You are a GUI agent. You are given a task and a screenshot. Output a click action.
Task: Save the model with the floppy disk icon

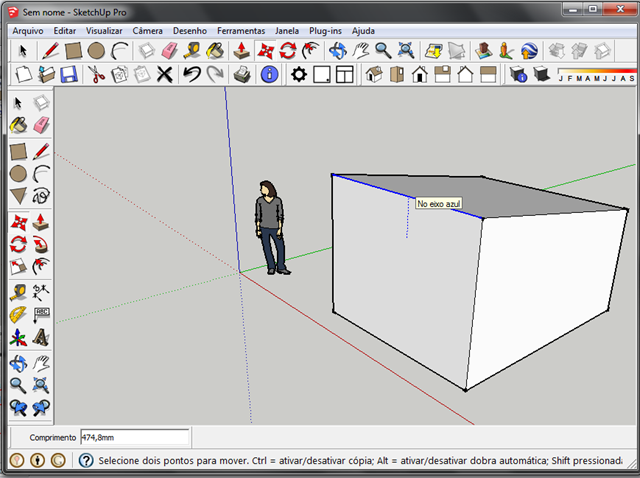click(69, 75)
